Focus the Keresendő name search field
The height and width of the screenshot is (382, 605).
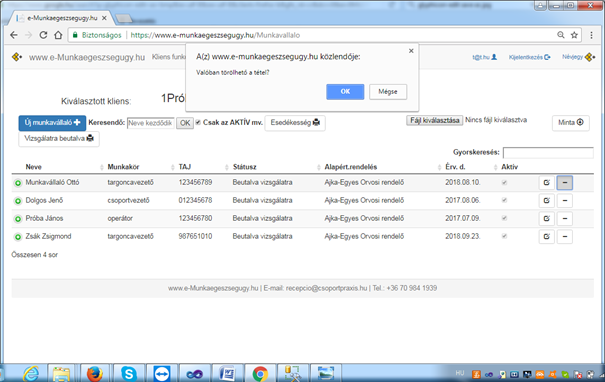150,123
